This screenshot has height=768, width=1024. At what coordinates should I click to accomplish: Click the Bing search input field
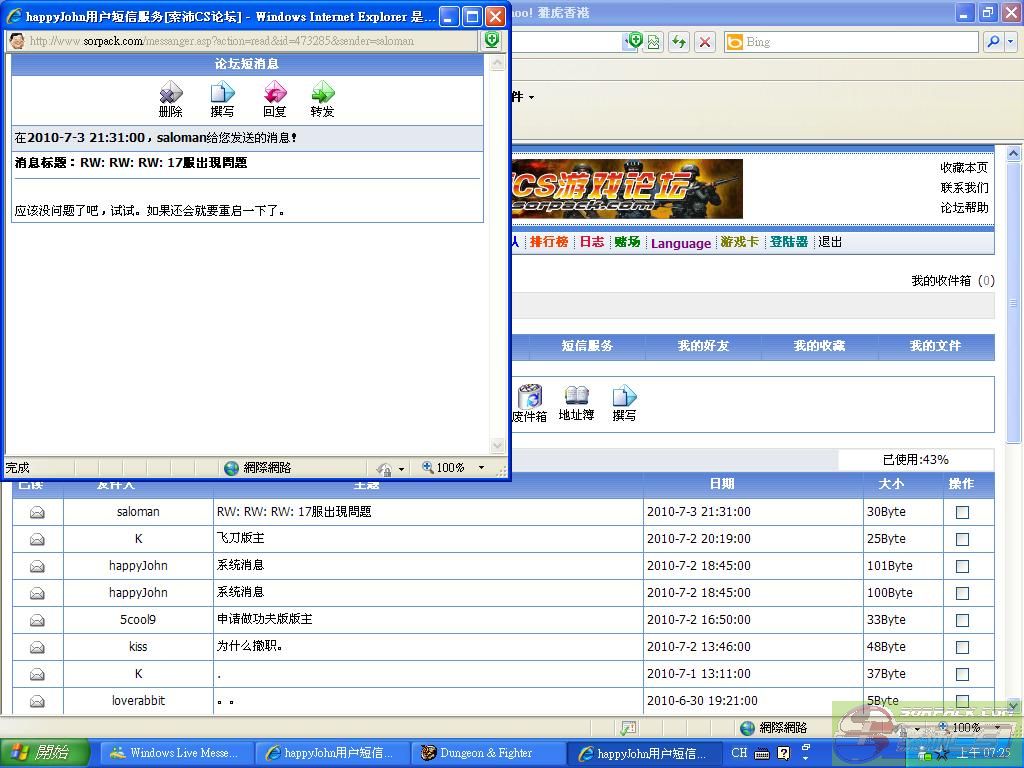pos(860,42)
